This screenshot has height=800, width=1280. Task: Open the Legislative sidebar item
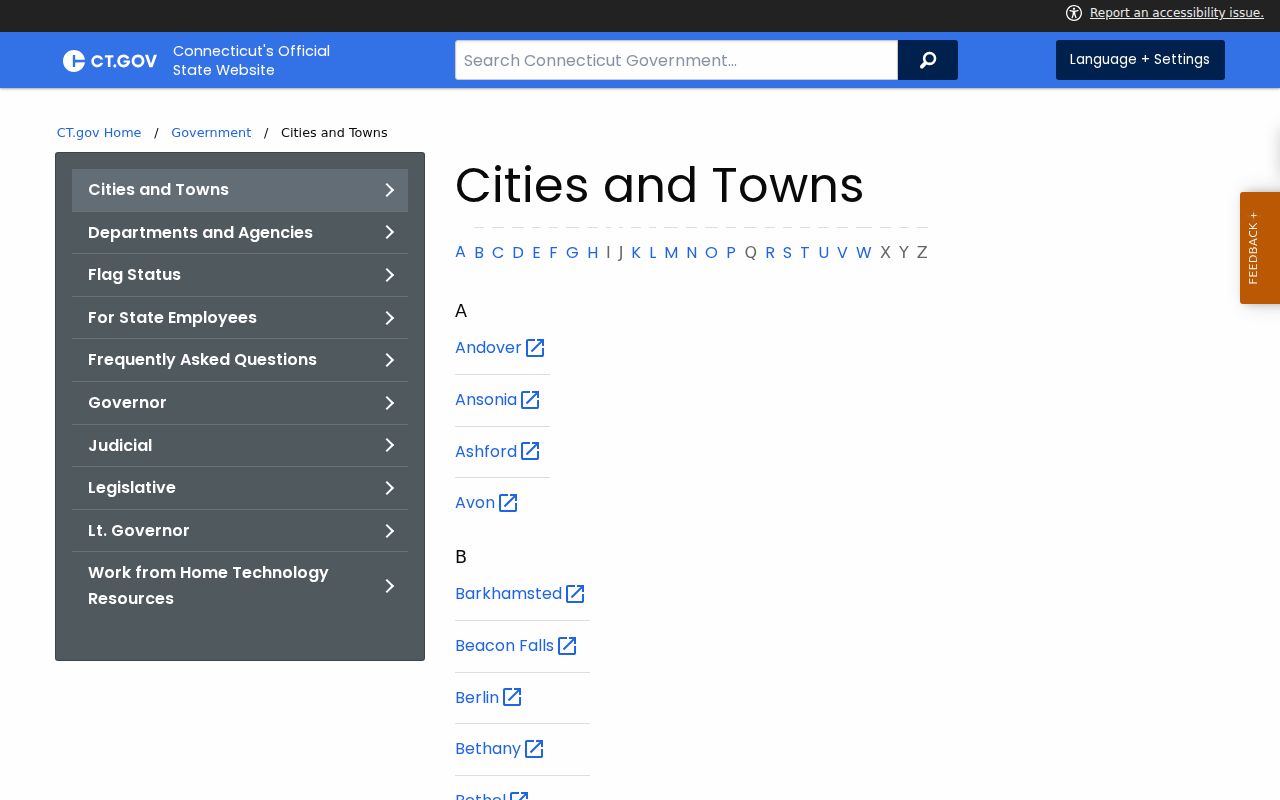[x=240, y=488]
